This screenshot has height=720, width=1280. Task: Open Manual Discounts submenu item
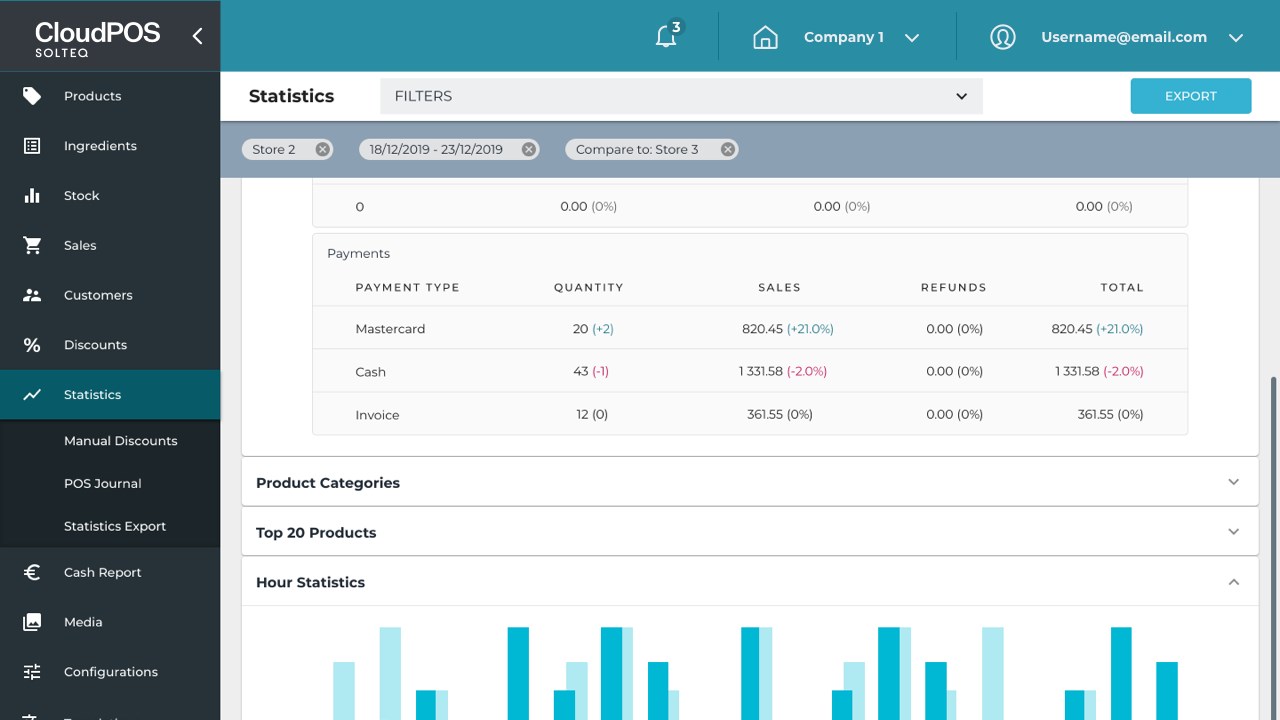[120, 441]
